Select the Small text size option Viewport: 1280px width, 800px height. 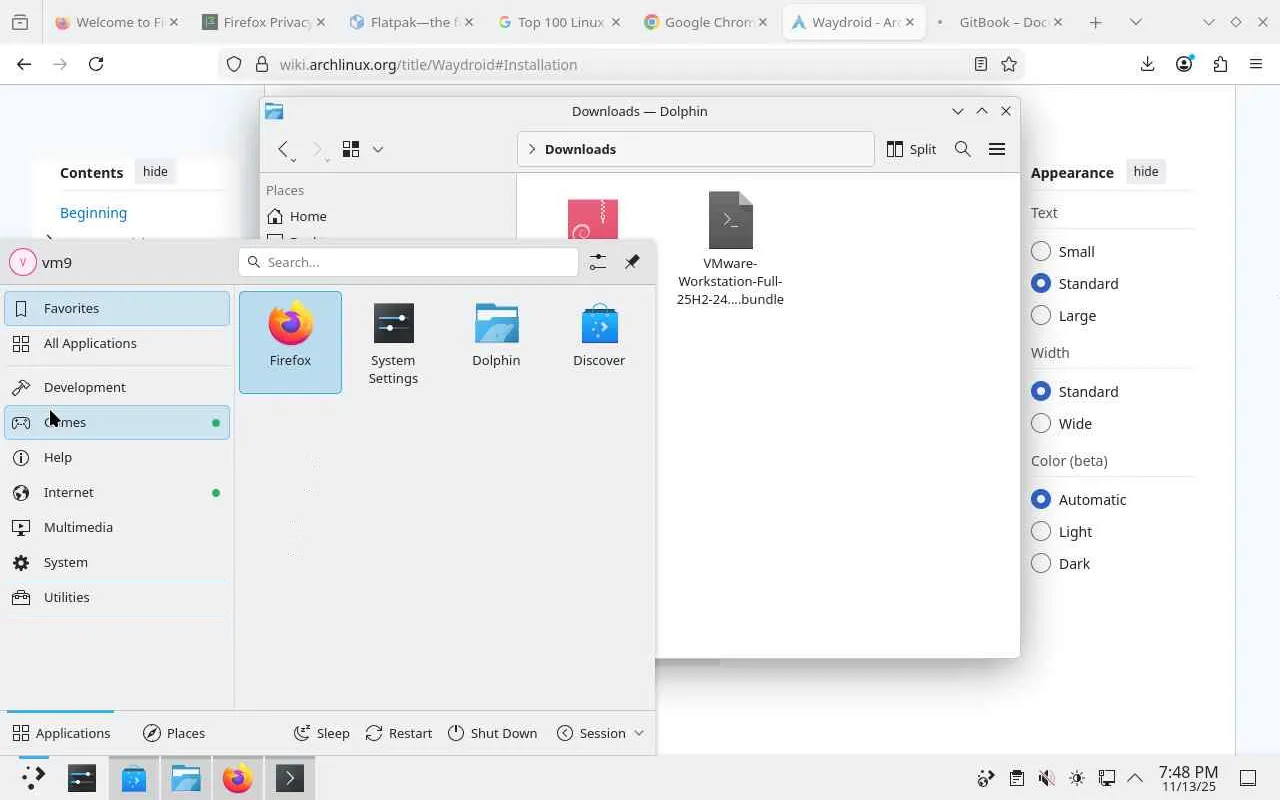1041,252
